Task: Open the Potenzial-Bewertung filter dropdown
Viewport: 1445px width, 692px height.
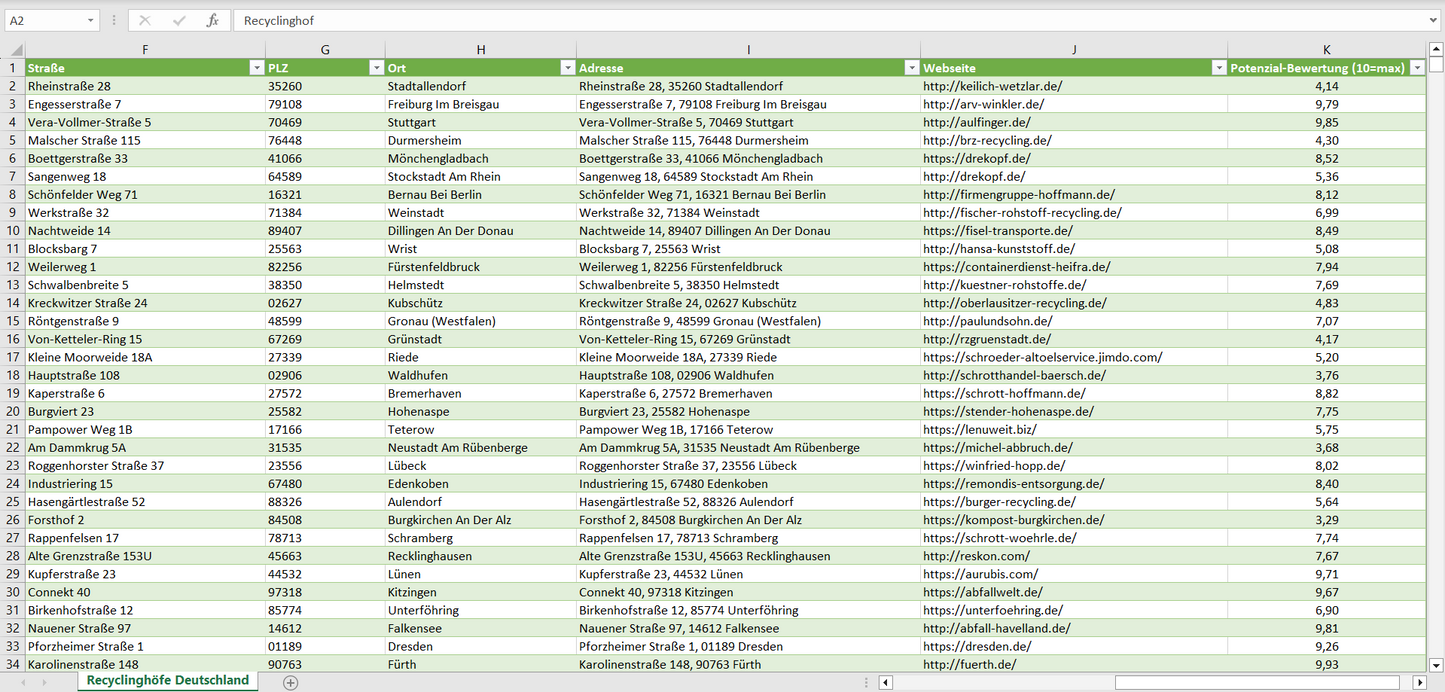Action: 1416,68
